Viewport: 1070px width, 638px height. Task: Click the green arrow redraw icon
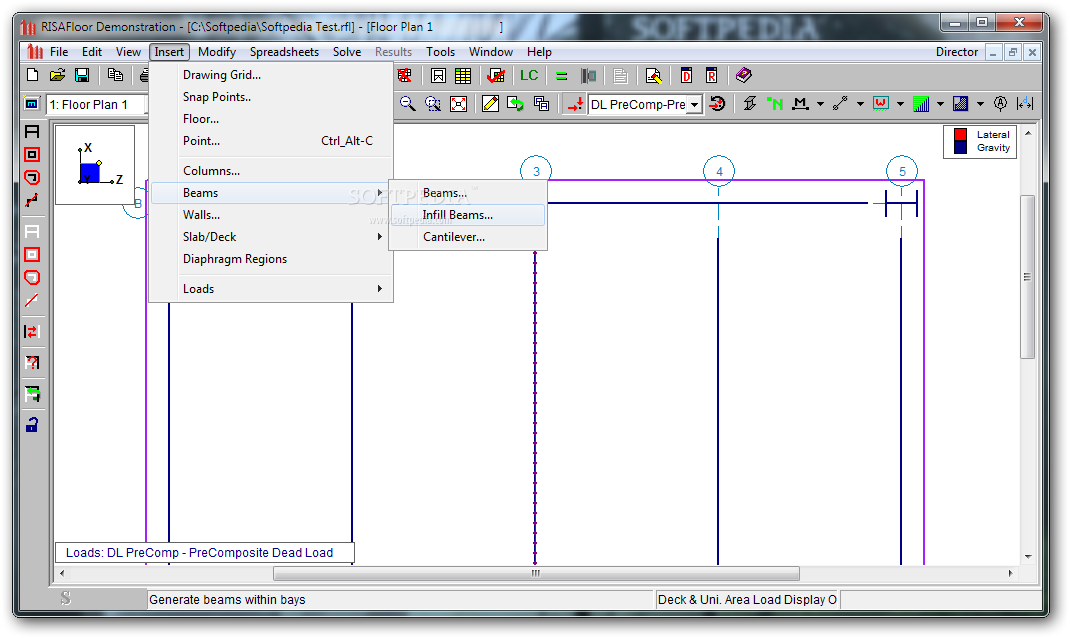point(515,104)
